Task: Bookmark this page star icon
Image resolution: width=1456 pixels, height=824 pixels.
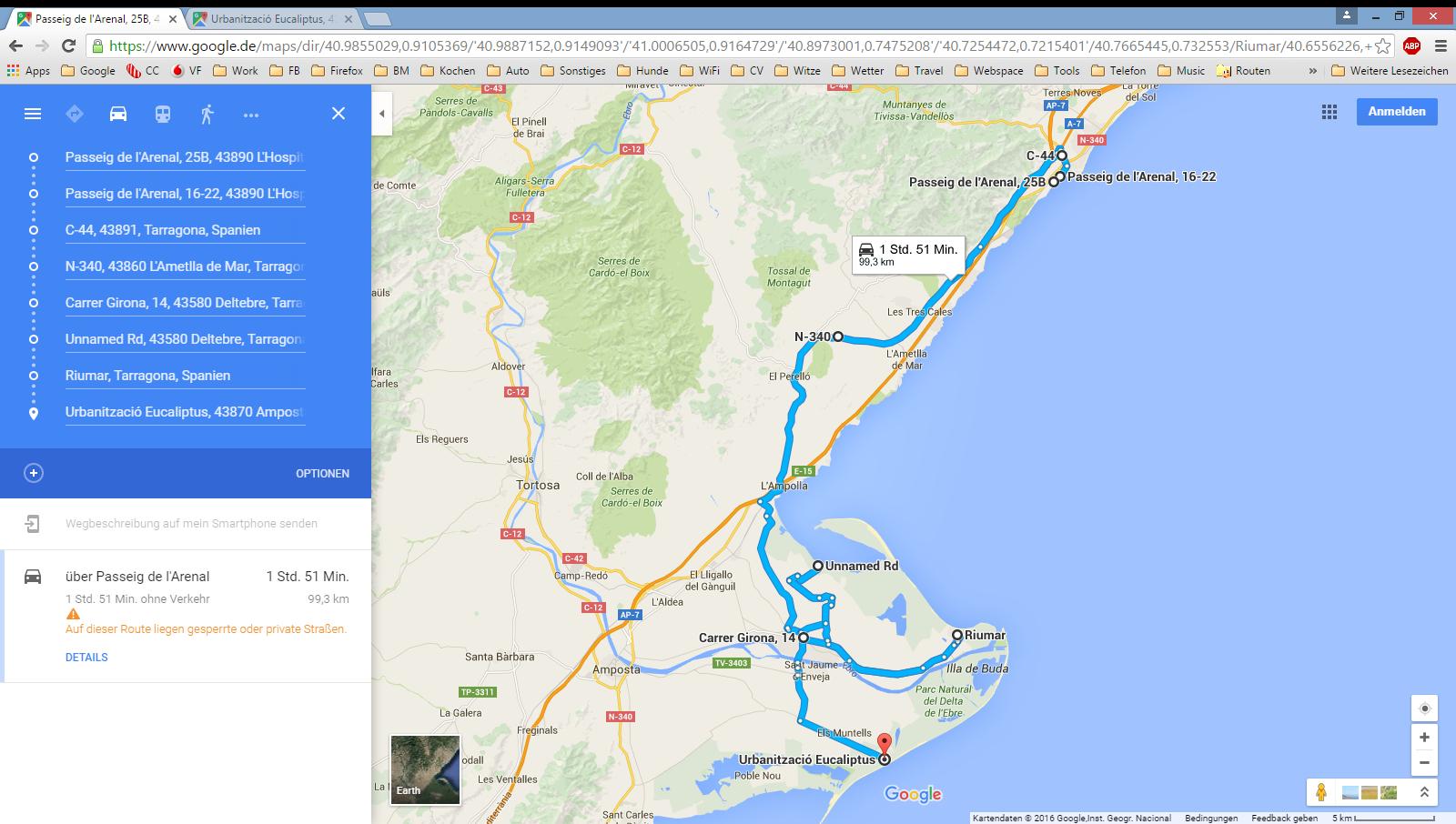Action: [x=1382, y=45]
